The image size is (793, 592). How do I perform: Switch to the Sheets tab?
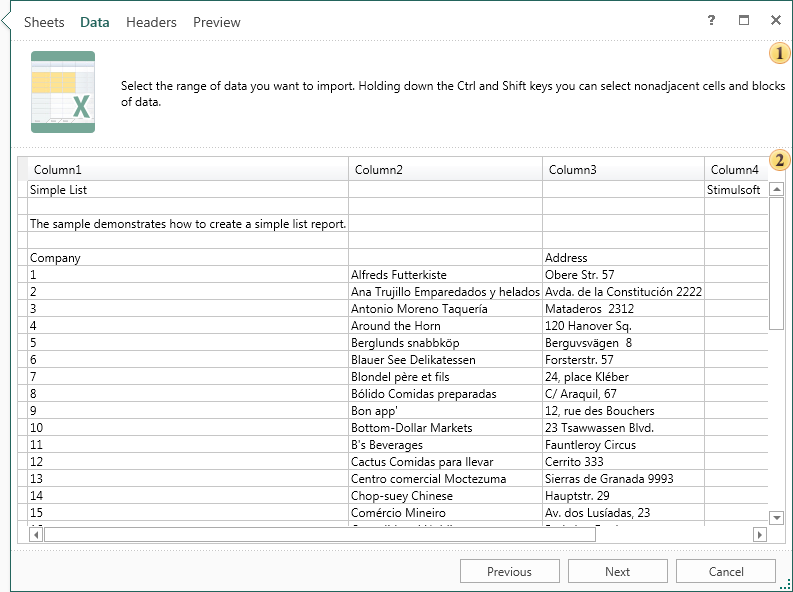coord(44,22)
